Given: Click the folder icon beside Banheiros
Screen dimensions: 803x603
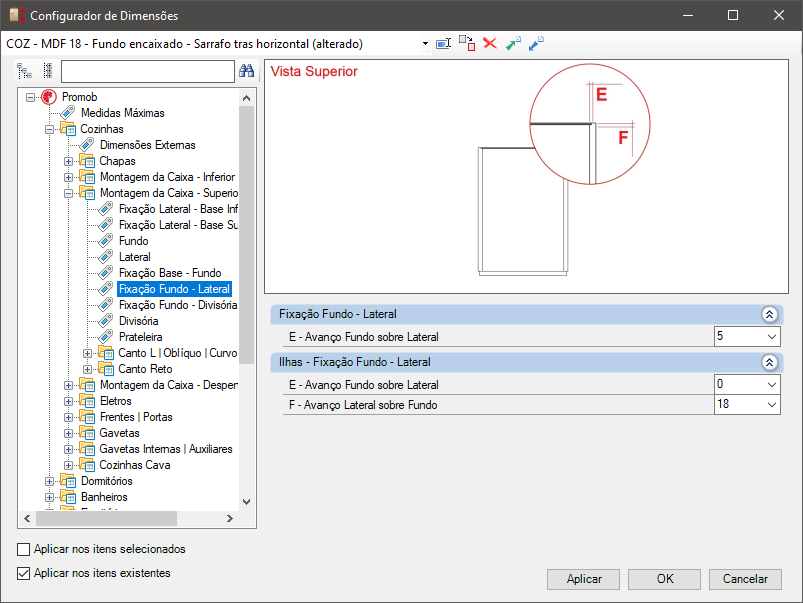Looking at the screenshot, I should [68, 497].
